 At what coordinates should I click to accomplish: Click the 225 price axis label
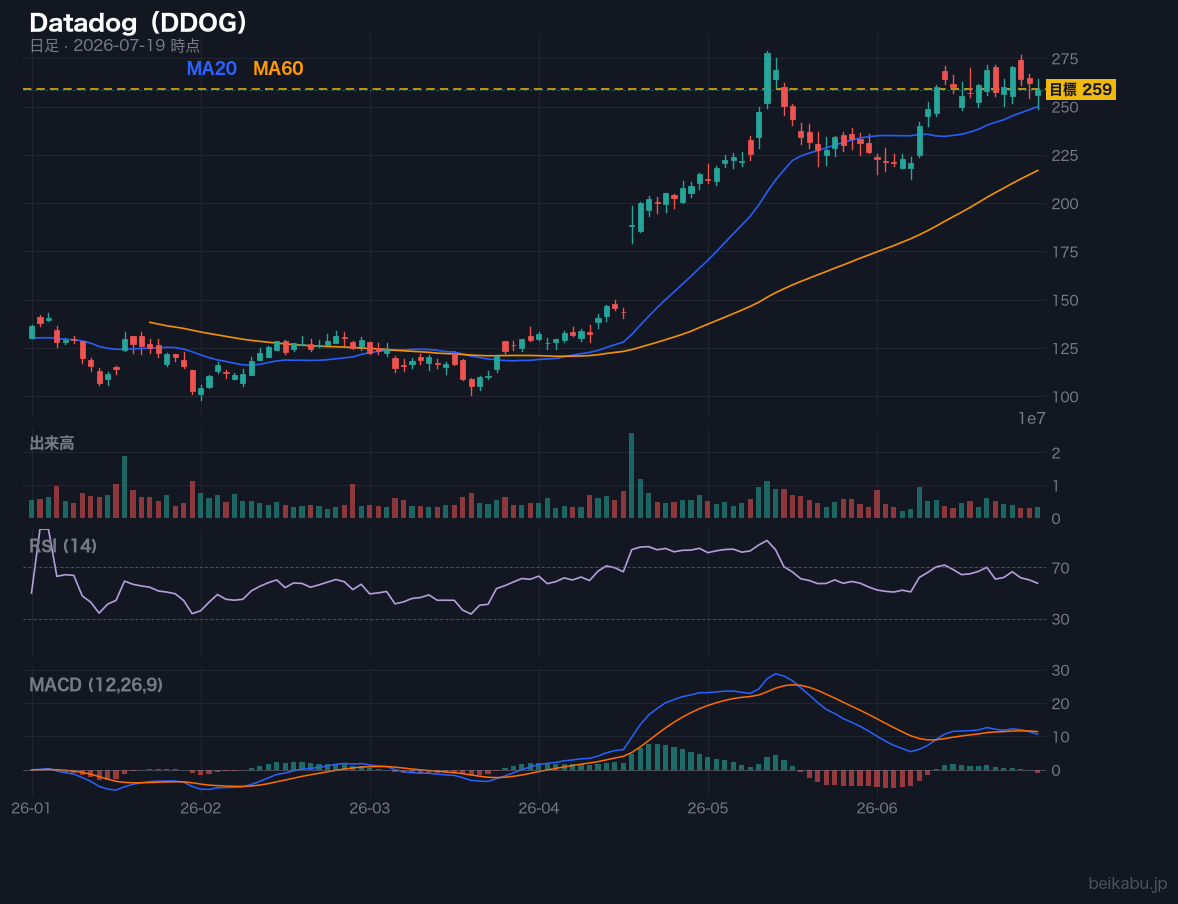coord(1065,156)
